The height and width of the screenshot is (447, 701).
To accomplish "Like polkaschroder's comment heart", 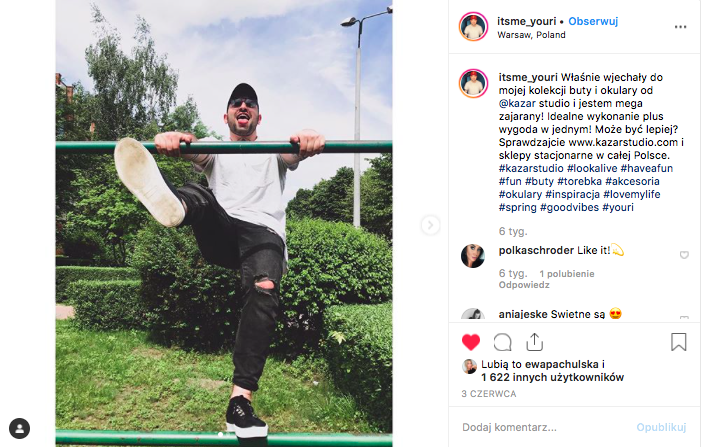I will (684, 255).
